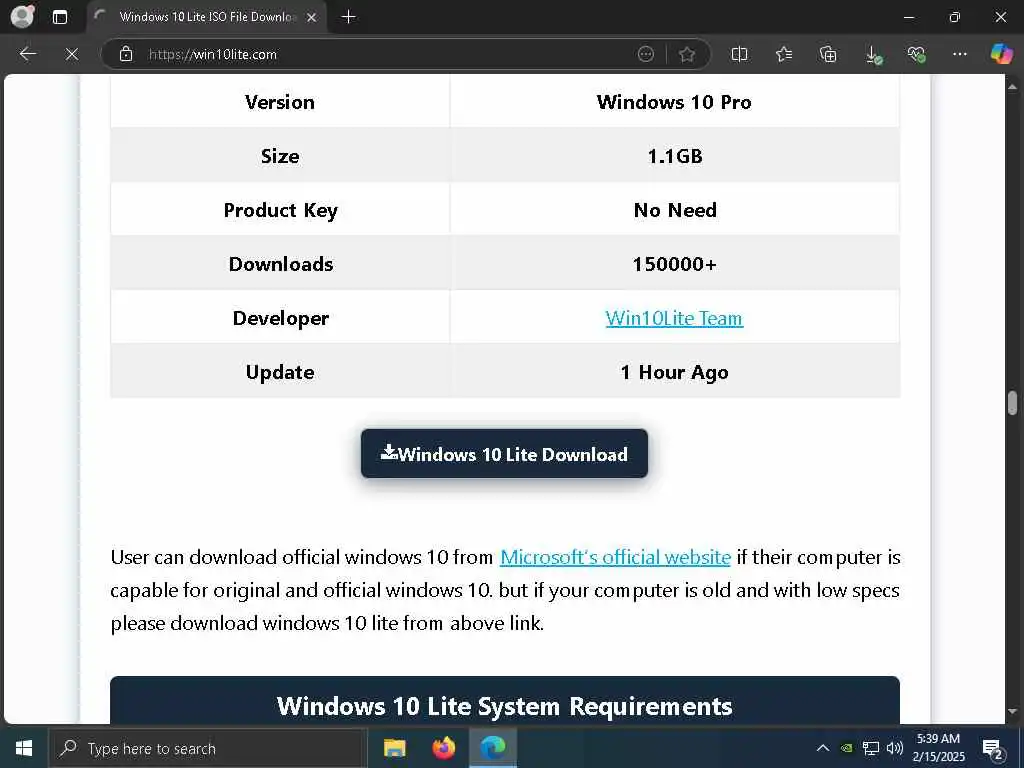This screenshot has height=768, width=1024.
Task: Open the Edge profile avatar icon
Action: point(22,16)
